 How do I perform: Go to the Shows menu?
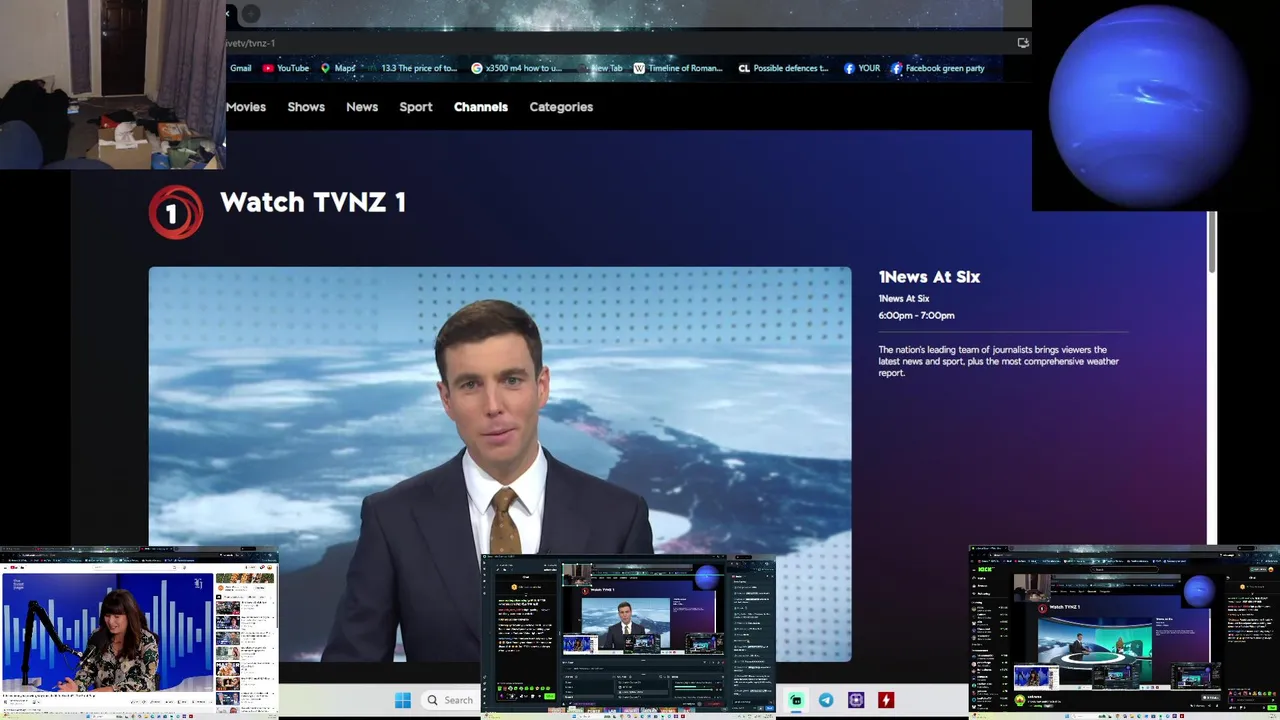click(306, 107)
